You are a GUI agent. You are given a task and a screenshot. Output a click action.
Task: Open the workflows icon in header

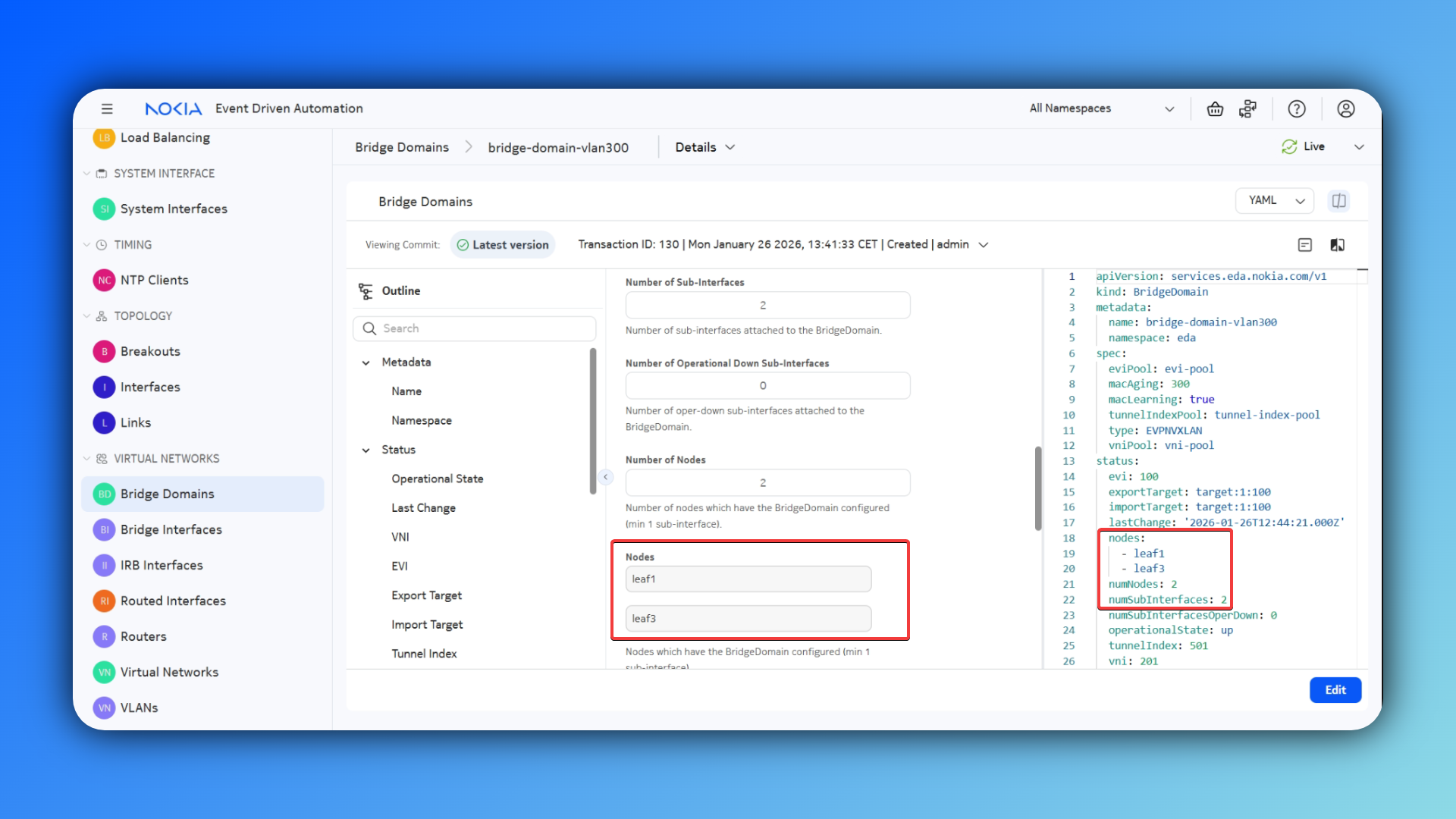click(1247, 108)
